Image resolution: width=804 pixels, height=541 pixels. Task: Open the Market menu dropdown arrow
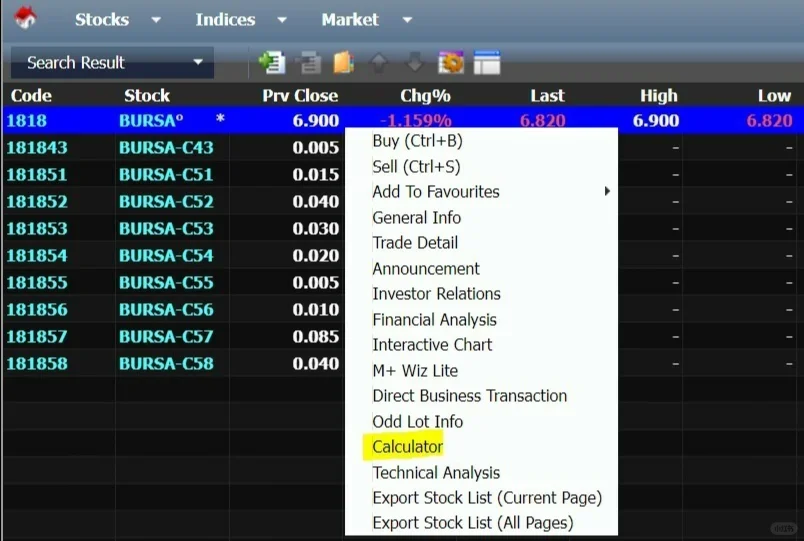[408, 20]
